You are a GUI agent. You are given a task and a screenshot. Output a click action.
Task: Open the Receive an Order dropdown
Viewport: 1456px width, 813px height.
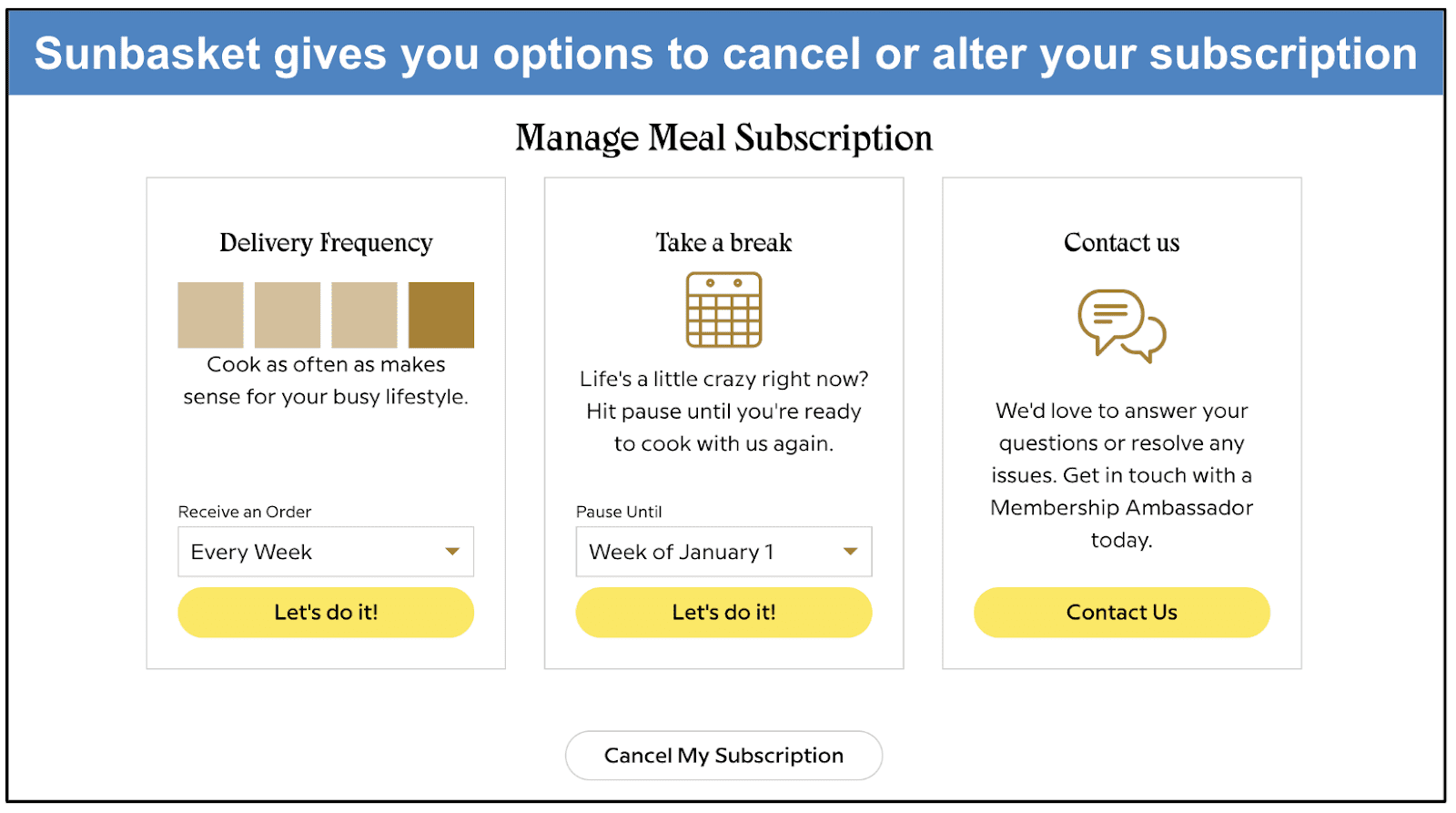tap(326, 552)
